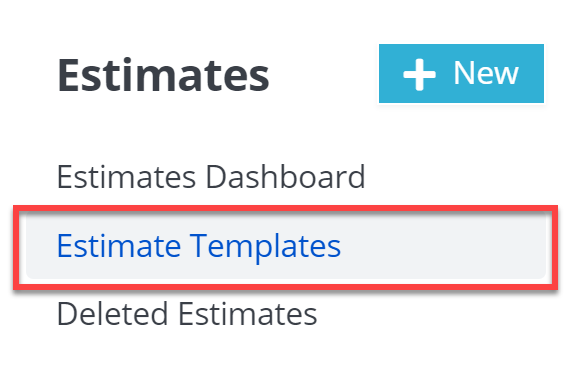
Task: Choose the Templates entry in Estimates menu
Action: tap(286, 246)
